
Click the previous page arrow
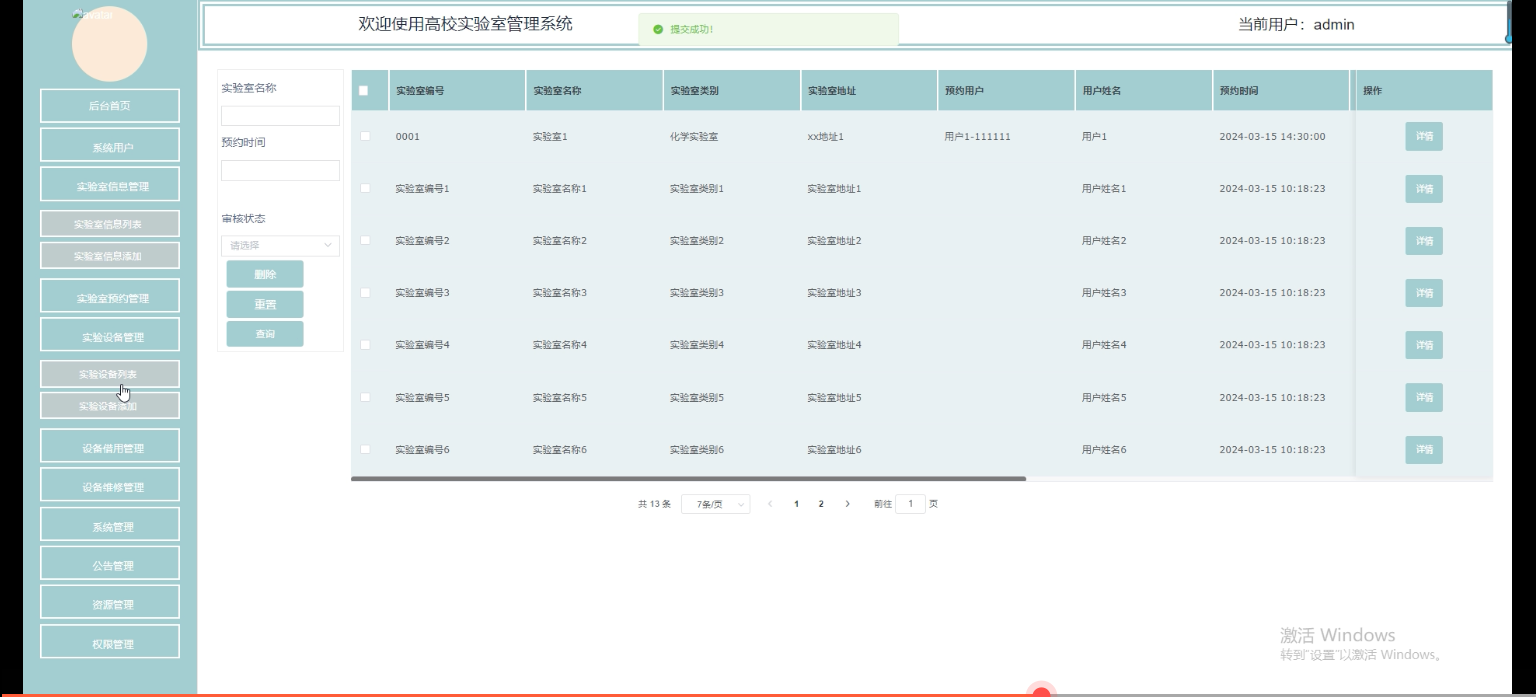770,504
